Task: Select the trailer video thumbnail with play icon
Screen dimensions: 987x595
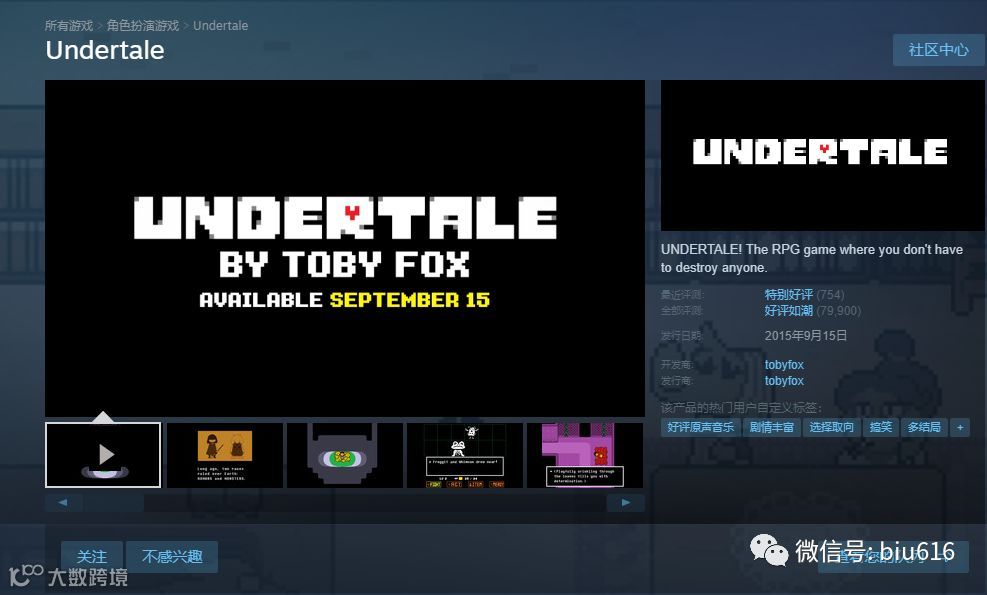Action: tap(103, 455)
